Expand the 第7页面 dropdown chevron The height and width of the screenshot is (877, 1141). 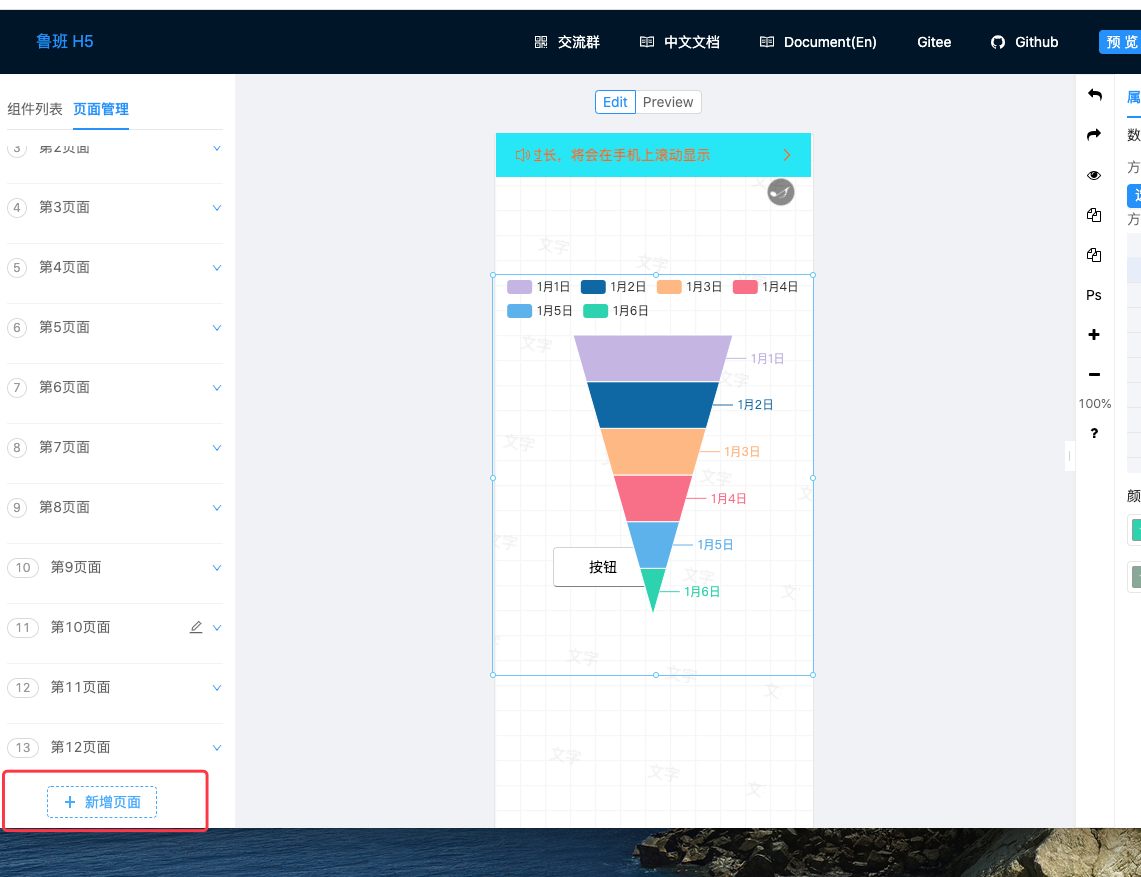[x=217, y=448]
